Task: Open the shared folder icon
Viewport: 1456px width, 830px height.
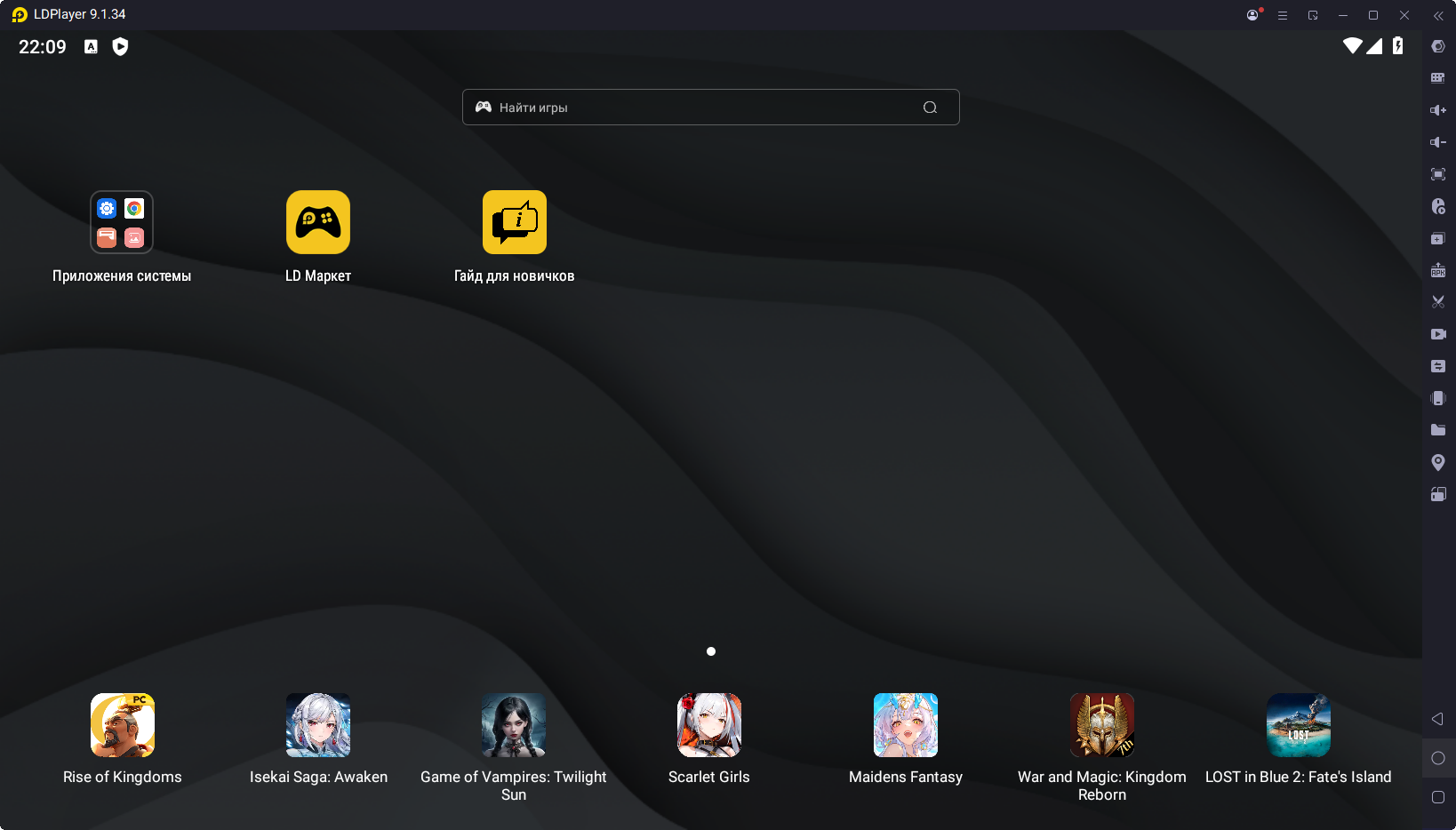Action: (x=1438, y=430)
